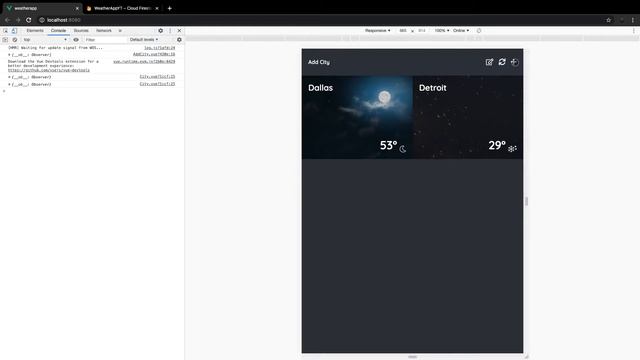Screen dimensions: 640x360
Task: Reload the page
Action: pos(29,20)
